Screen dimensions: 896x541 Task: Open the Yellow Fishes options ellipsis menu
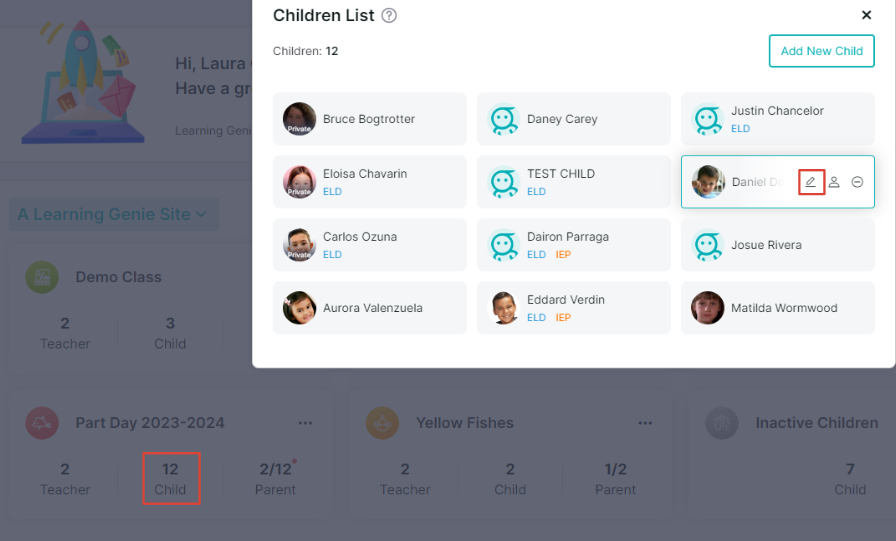(645, 423)
